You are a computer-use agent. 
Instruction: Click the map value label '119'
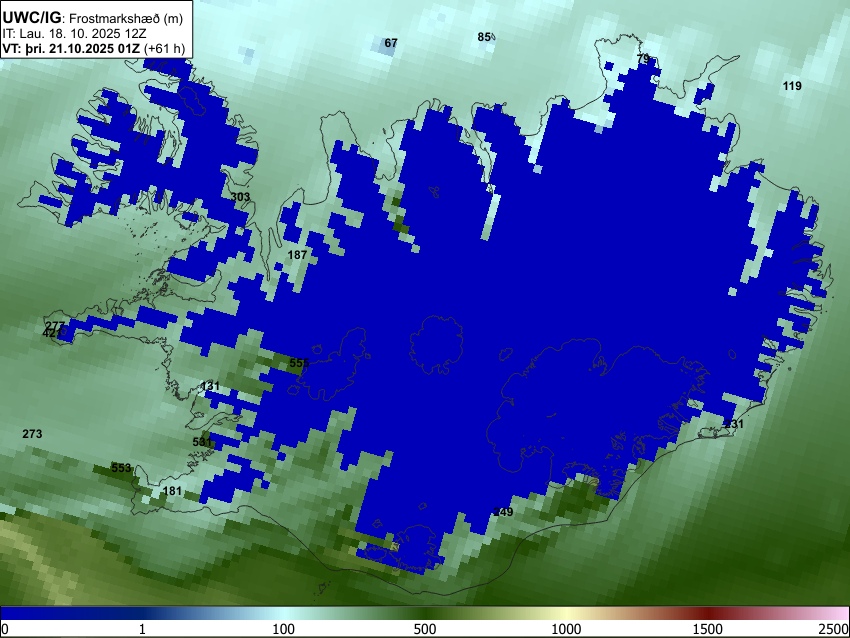coord(792,86)
